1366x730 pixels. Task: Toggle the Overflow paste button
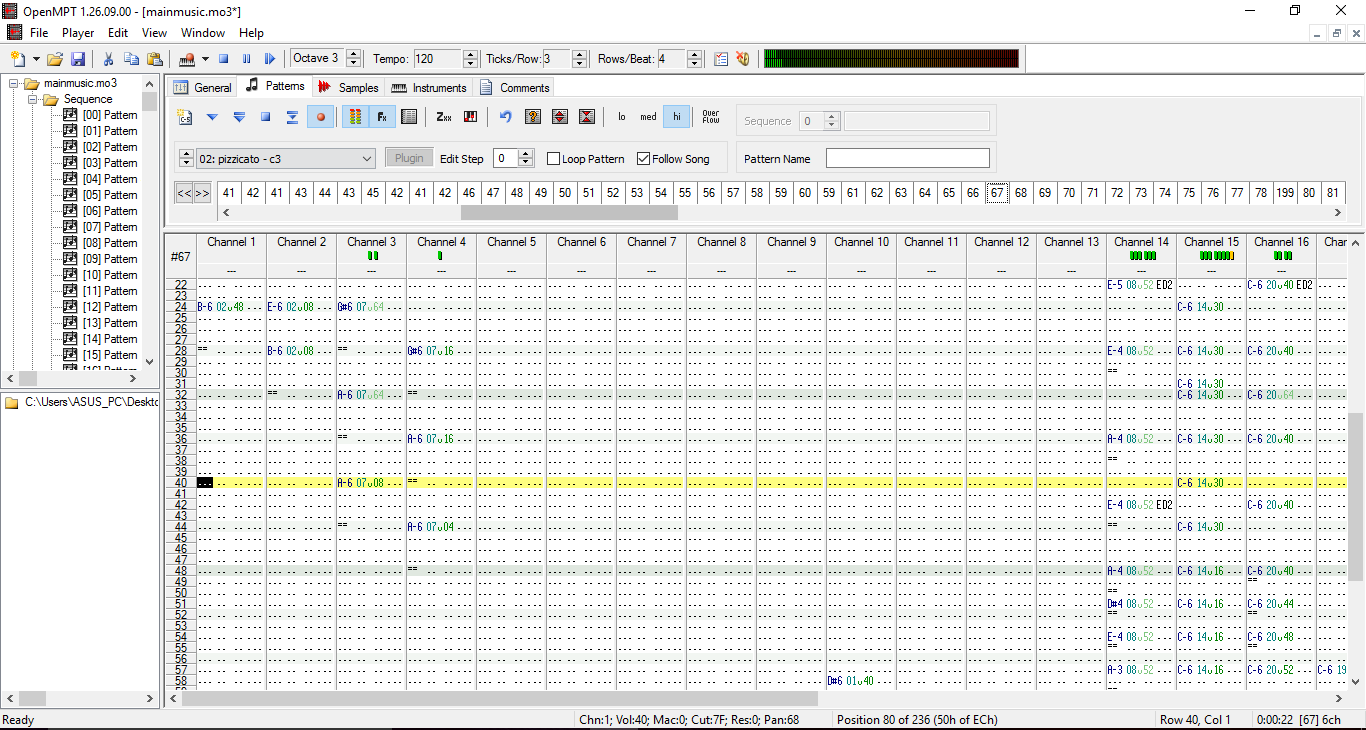[x=710, y=117]
